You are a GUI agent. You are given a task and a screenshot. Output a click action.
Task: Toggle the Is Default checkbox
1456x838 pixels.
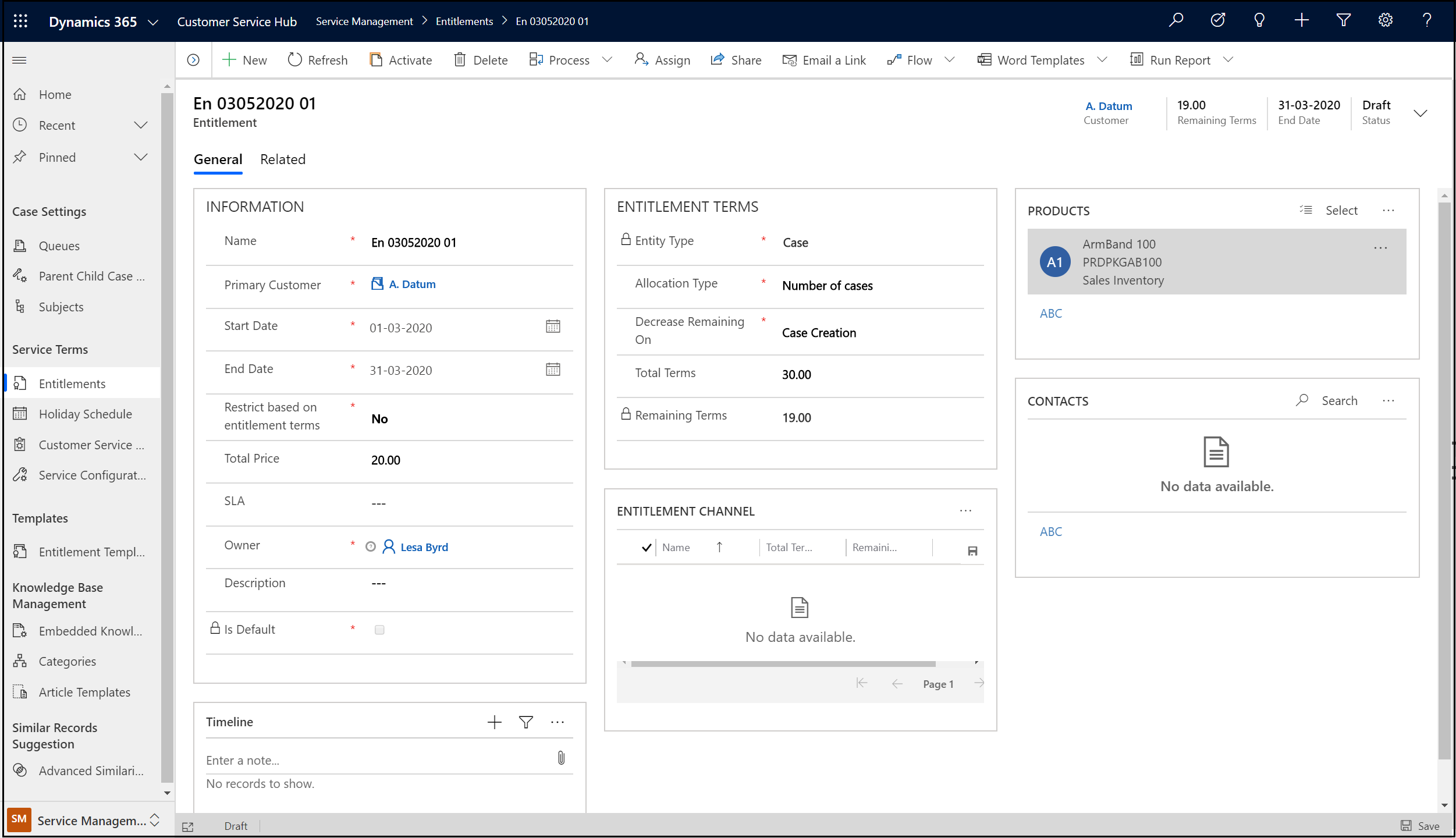(x=379, y=629)
